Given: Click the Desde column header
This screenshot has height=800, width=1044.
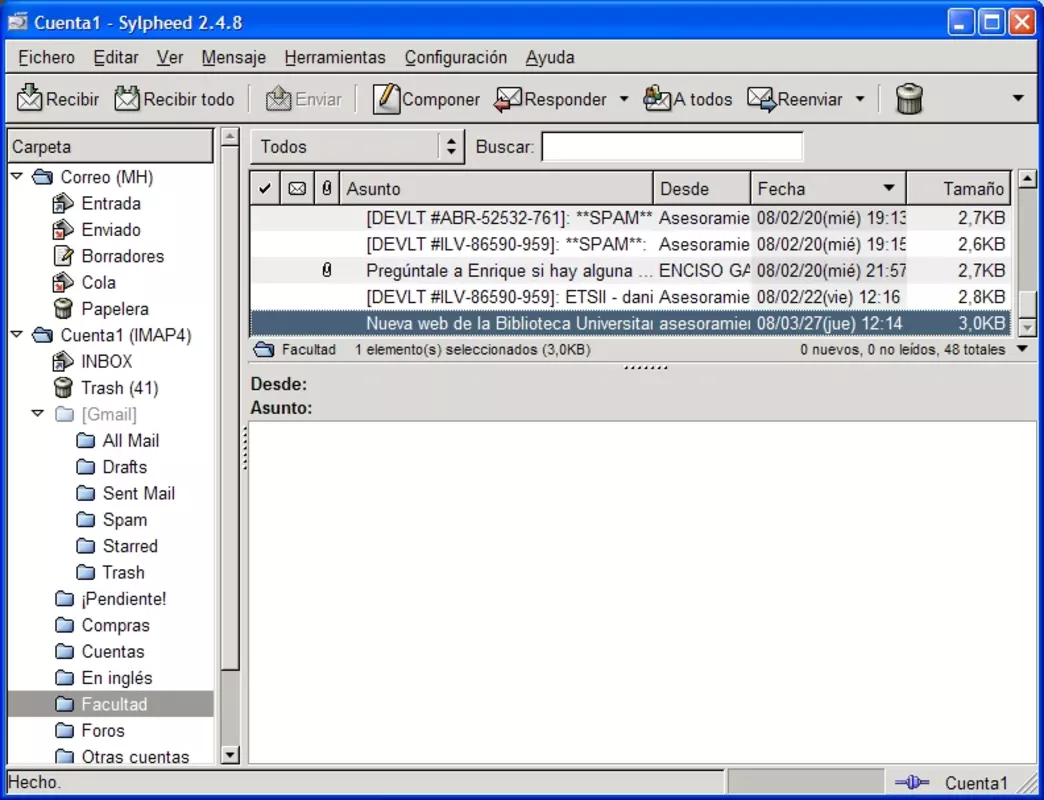Looking at the screenshot, I should pos(702,188).
